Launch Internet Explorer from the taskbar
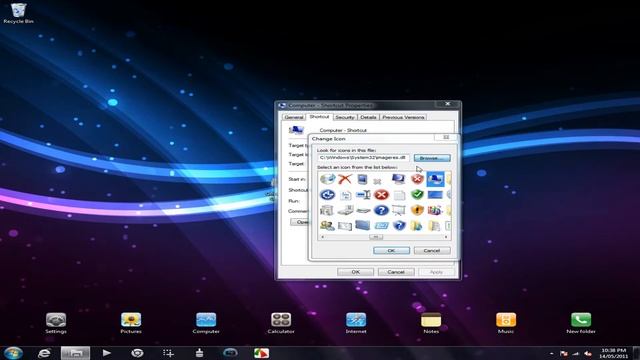640x360 pixels. [x=44, y=353]
